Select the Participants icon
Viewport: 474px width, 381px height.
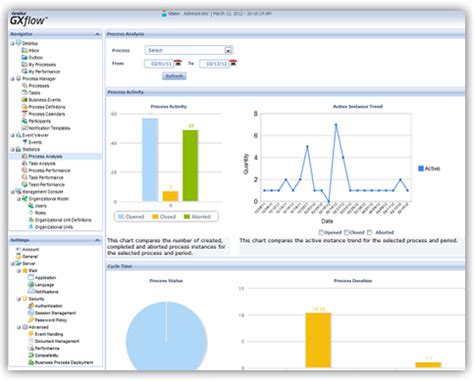point(24,121)
